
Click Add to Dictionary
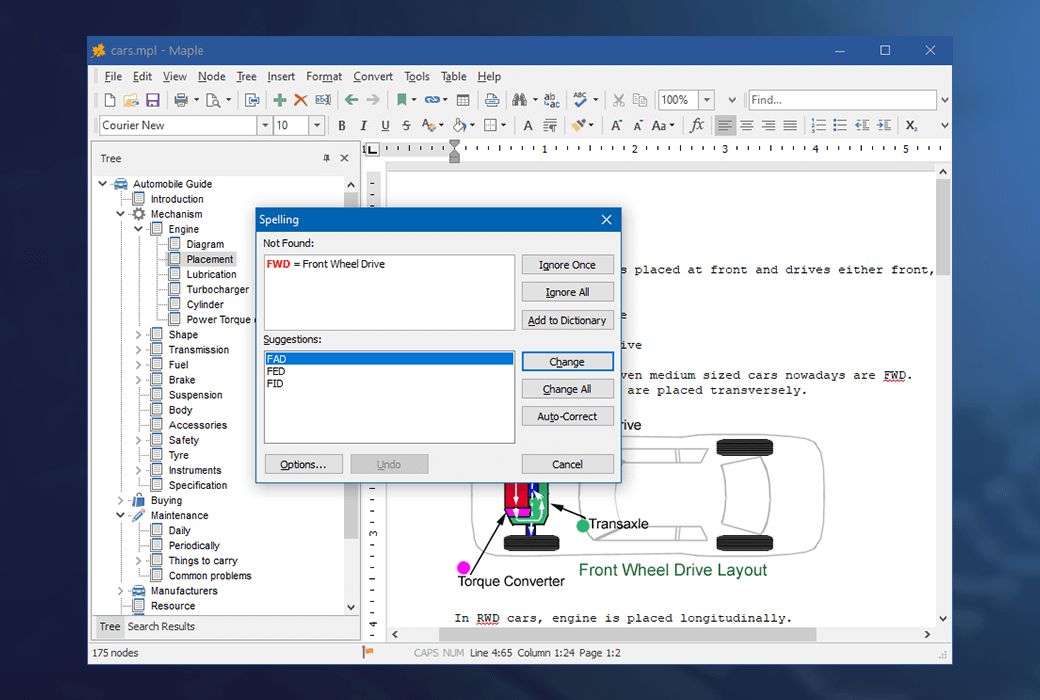[x=567, y=320]
